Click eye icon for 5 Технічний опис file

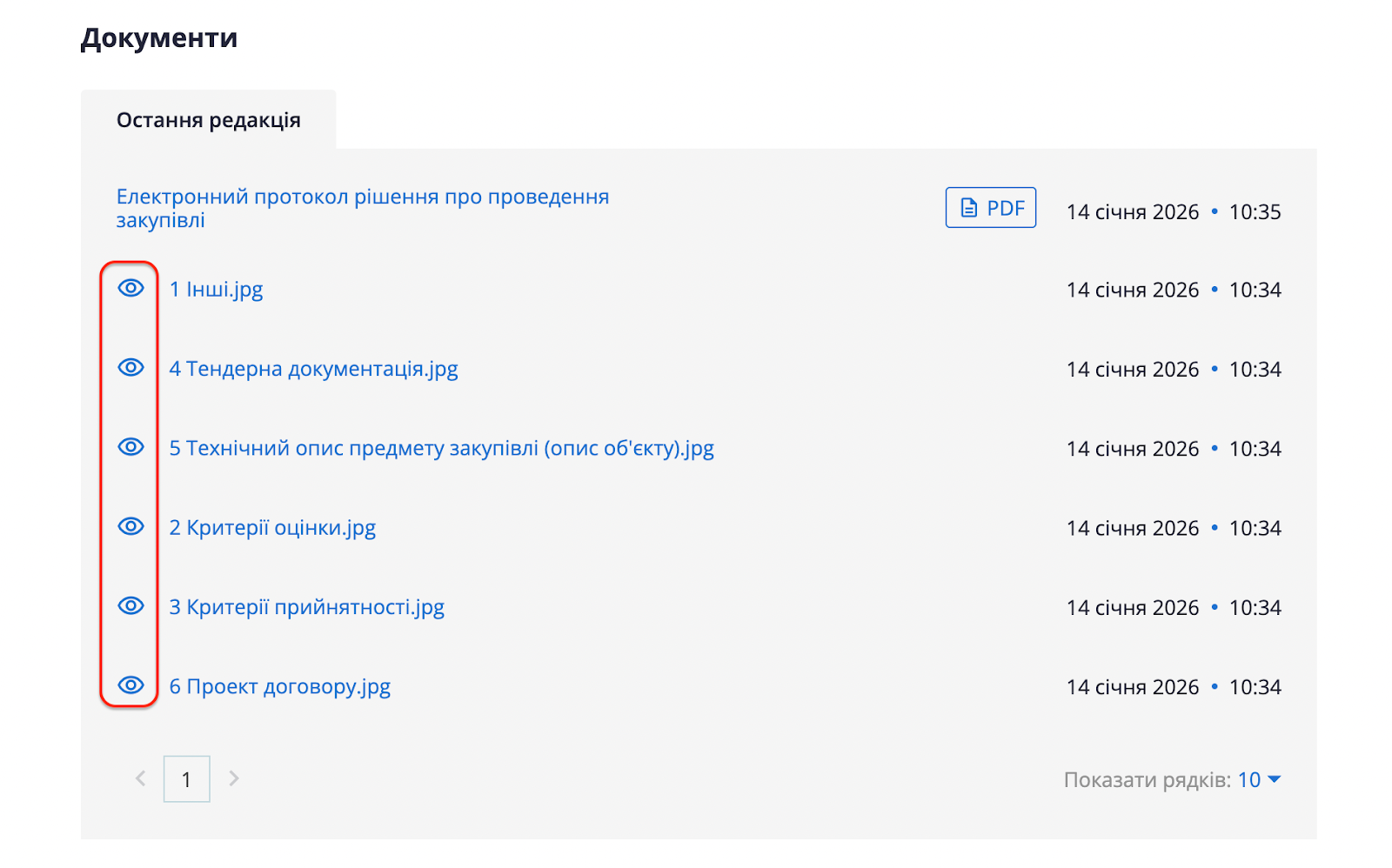pos(130,447)
